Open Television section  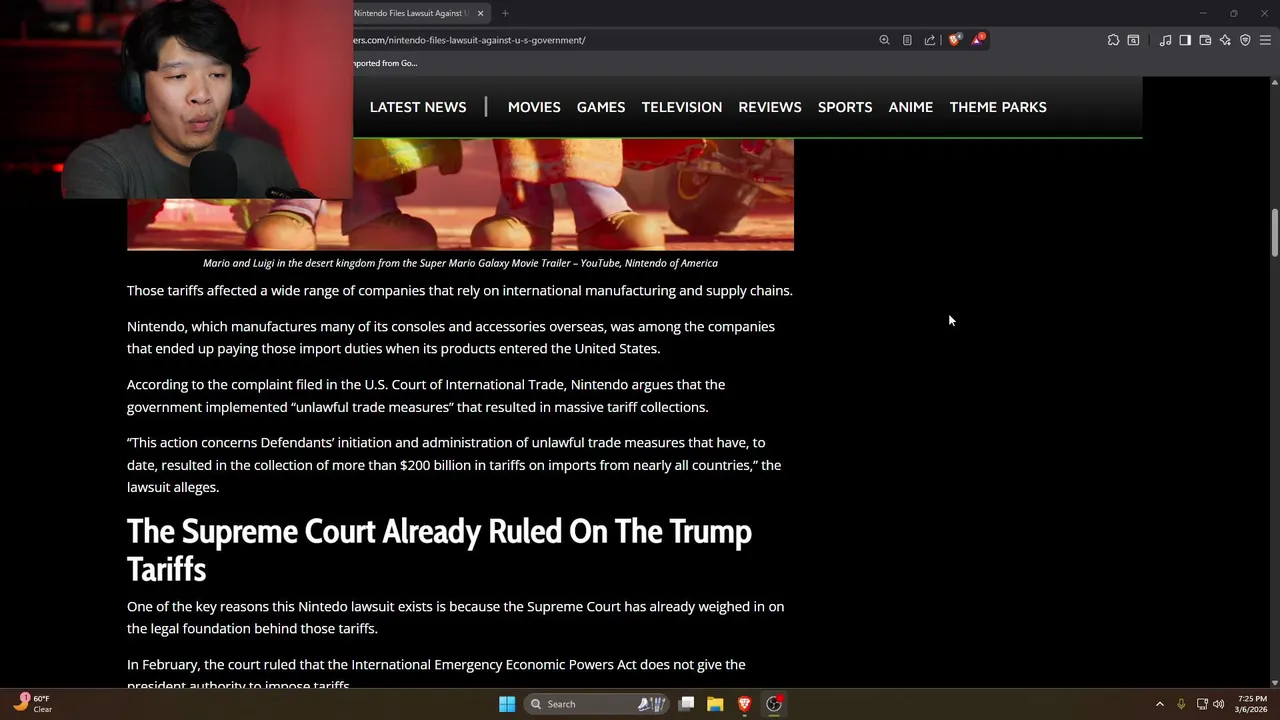(x=682, y=107)
